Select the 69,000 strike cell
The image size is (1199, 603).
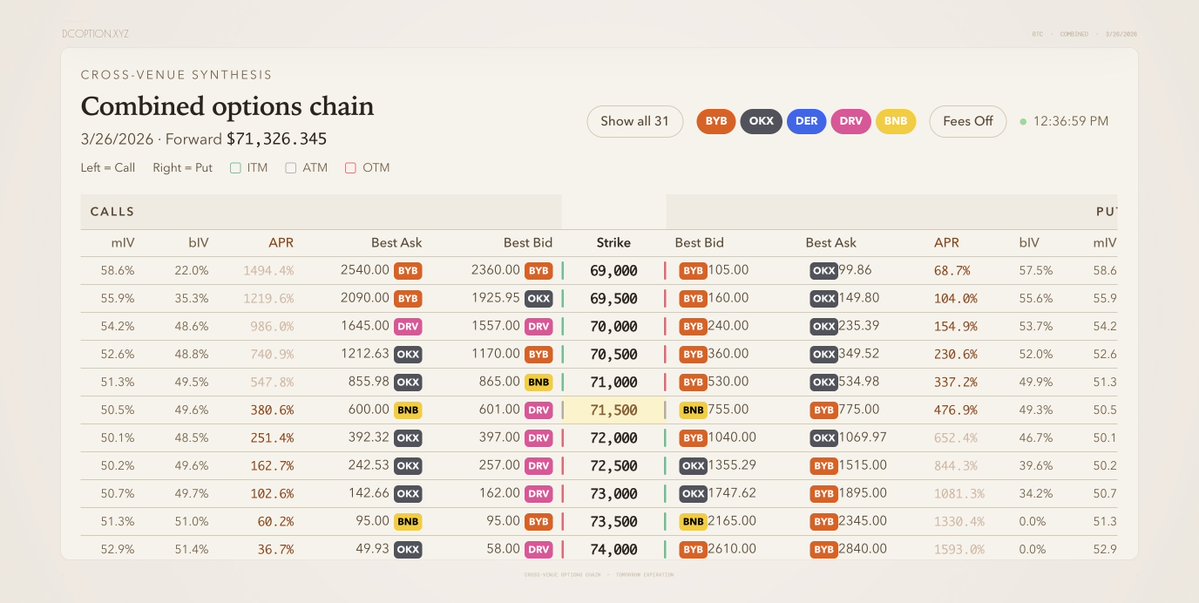click(613, 271)
